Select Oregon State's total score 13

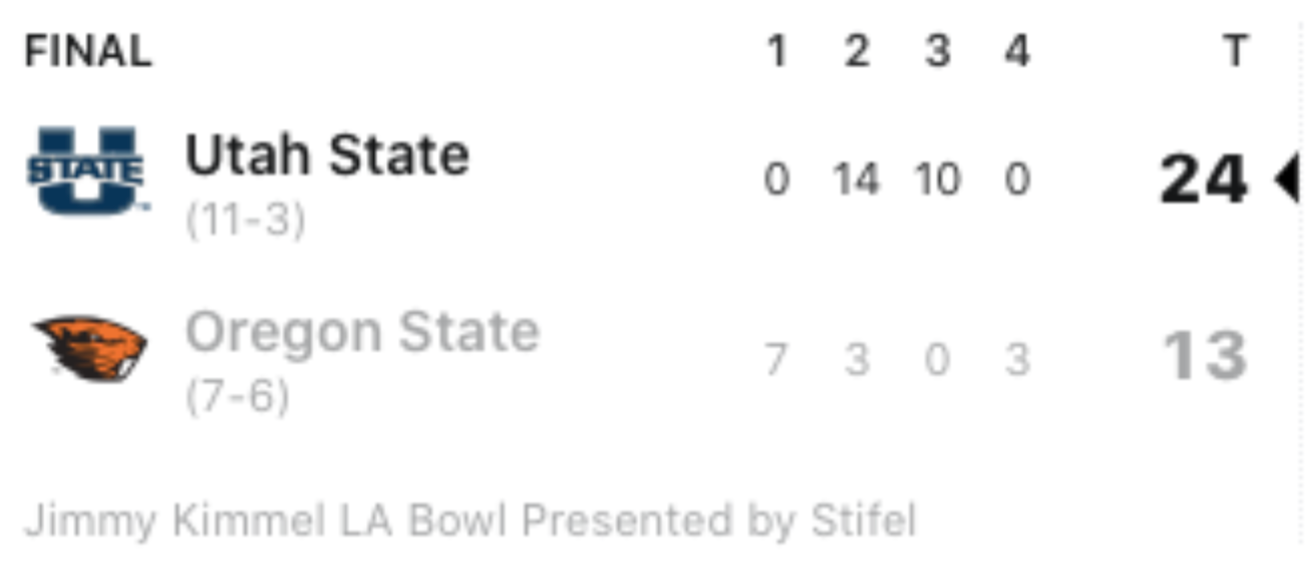[1206, 356]
